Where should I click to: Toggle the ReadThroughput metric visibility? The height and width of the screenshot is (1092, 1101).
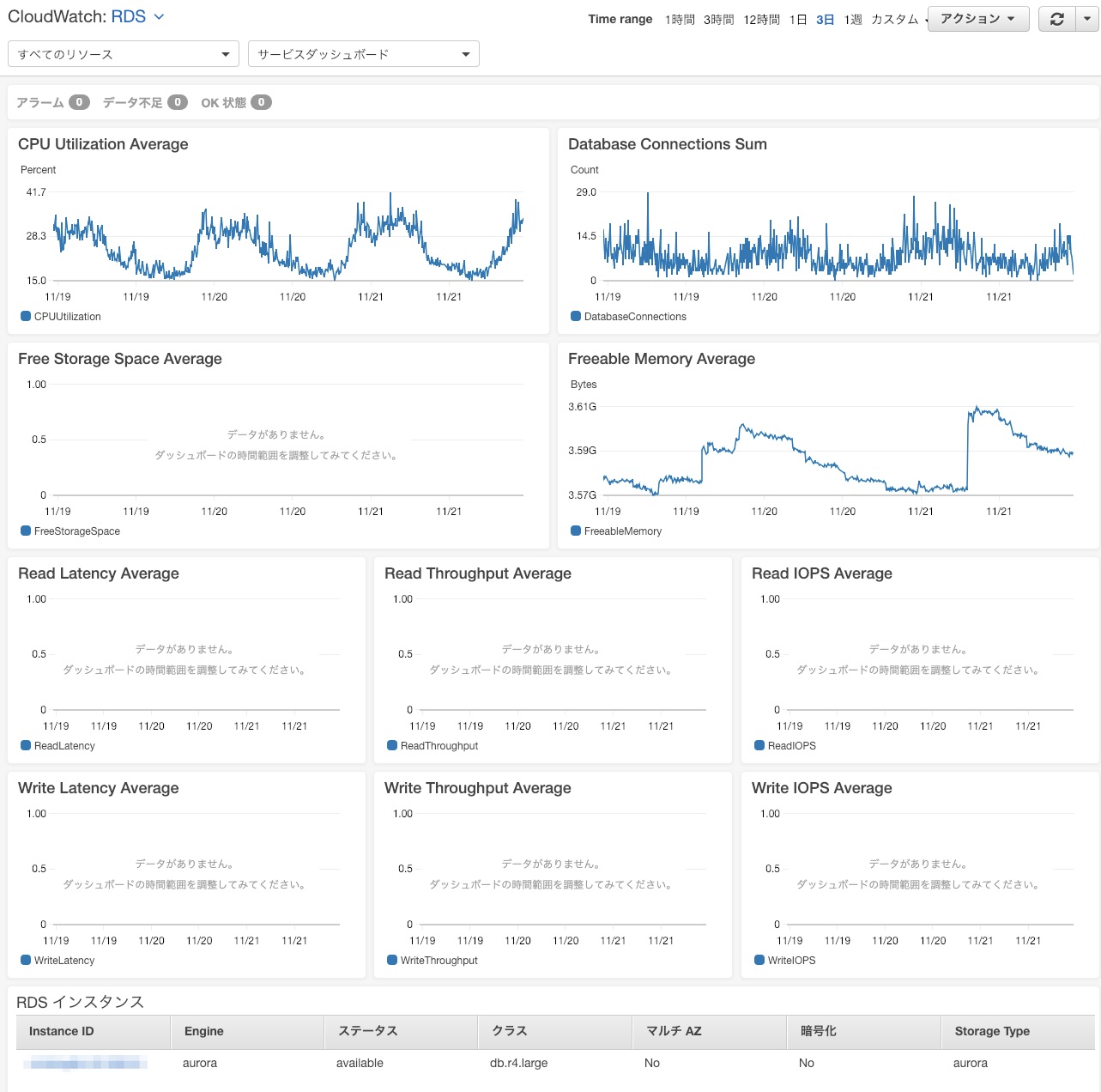coord(392,745)
